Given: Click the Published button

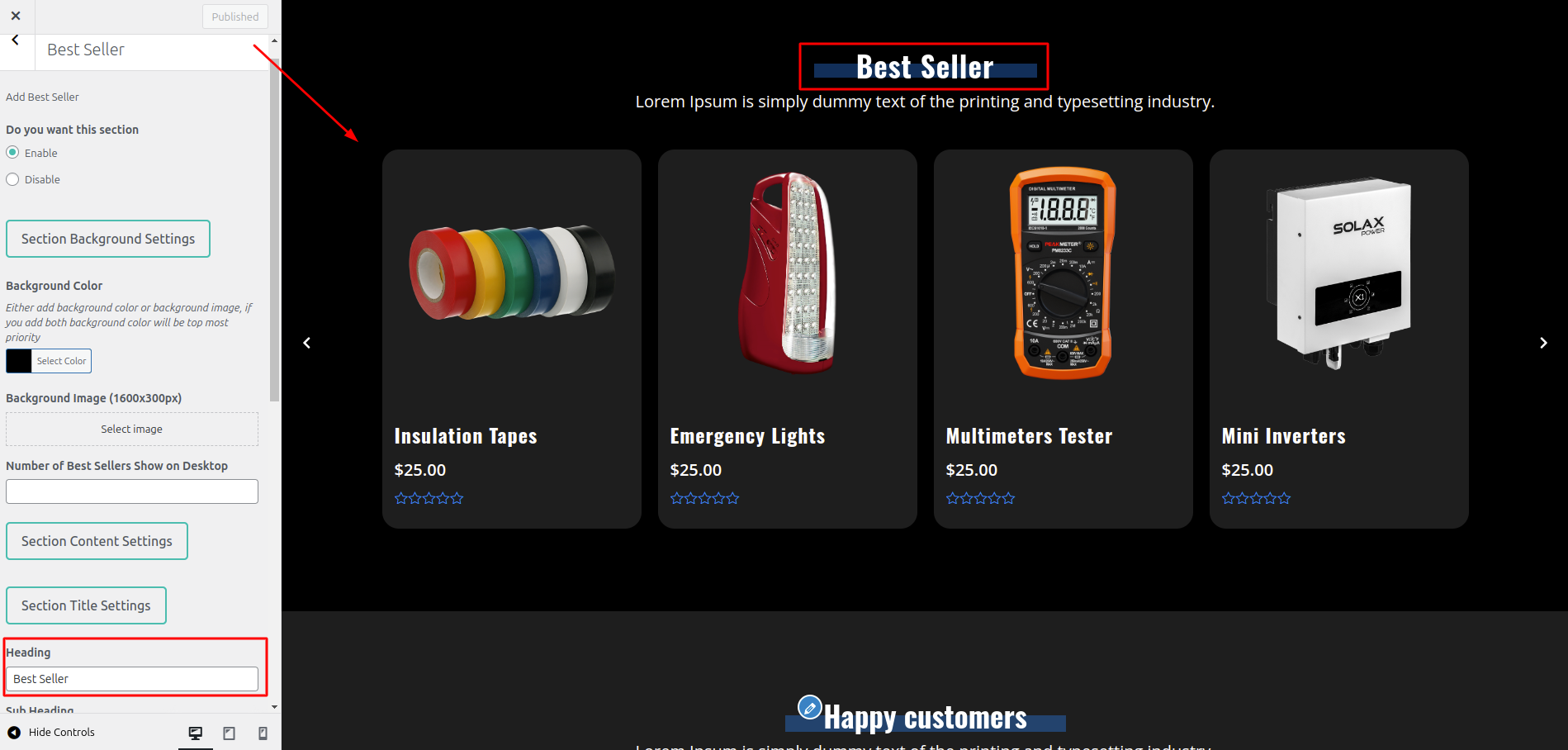Looking at the screenshot, I should [235, 17].
